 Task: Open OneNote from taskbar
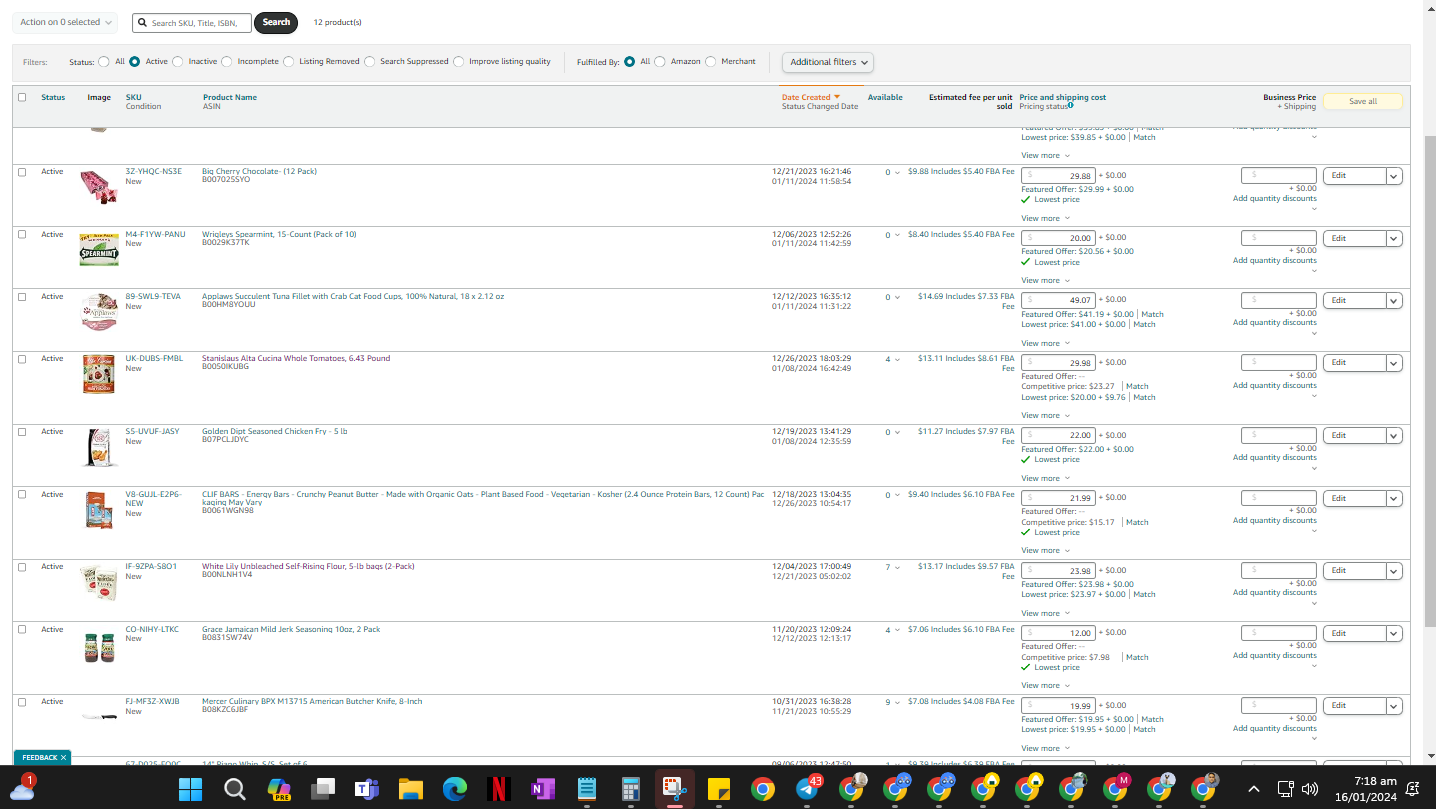(x=542, y=789)
